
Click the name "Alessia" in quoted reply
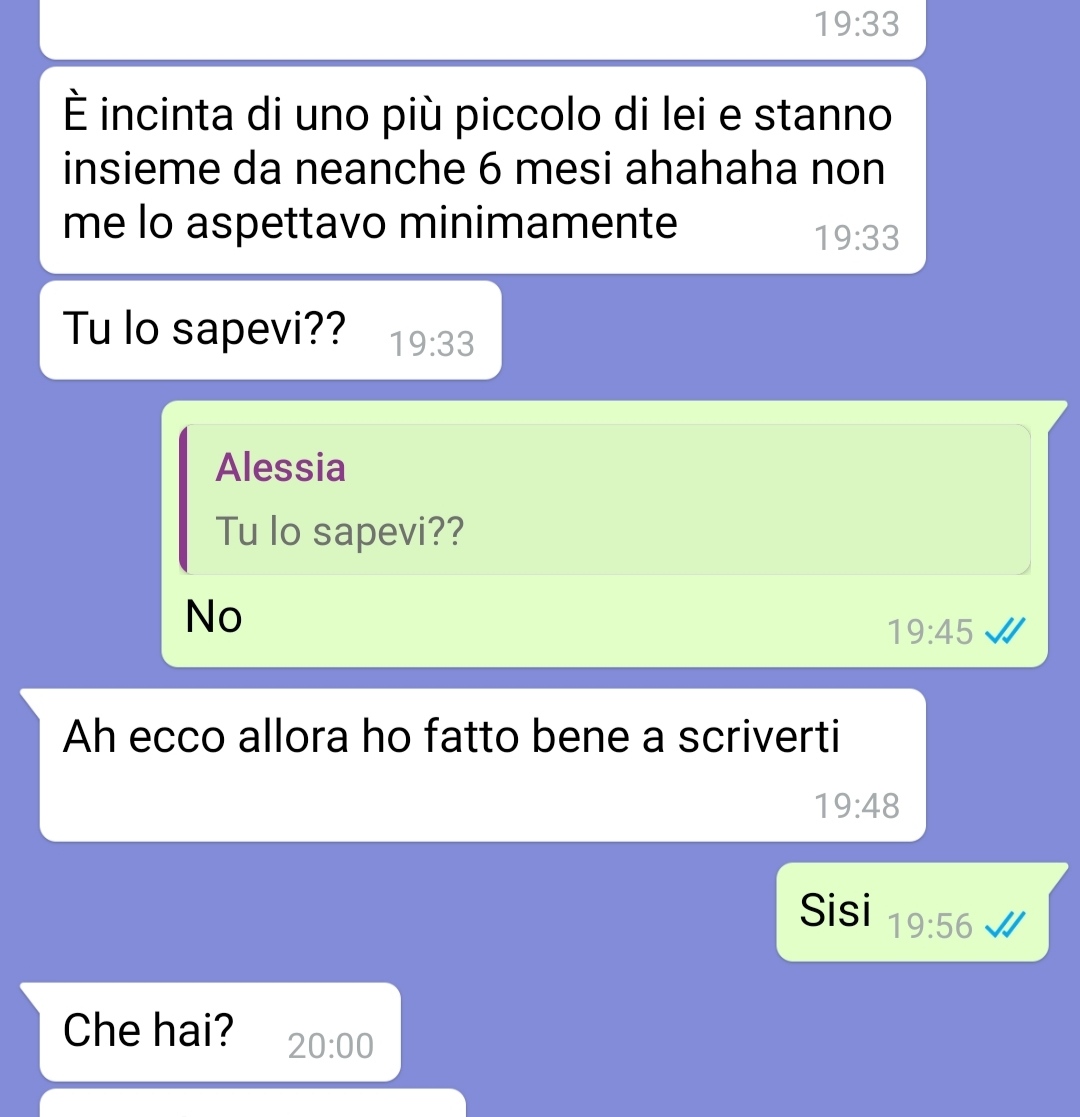(x=281, y=467)
